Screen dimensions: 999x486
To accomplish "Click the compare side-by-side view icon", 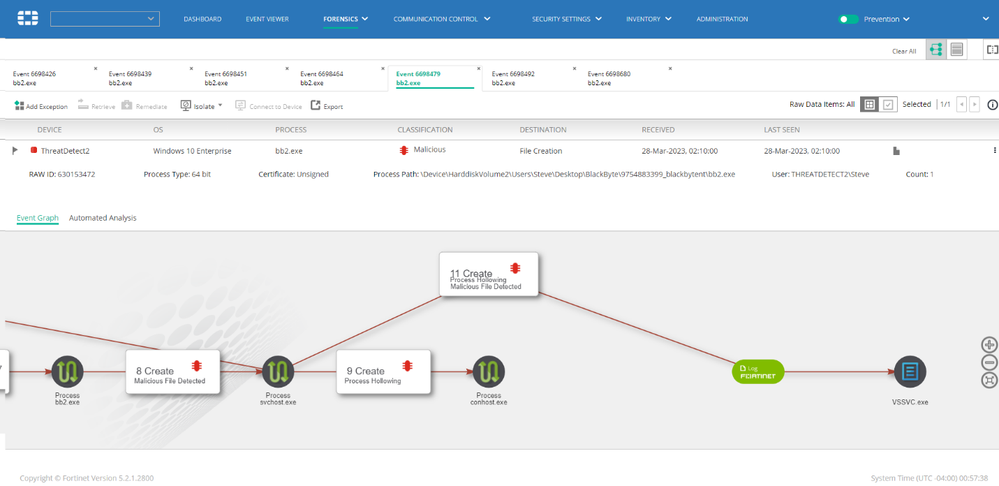I will 992,50.
